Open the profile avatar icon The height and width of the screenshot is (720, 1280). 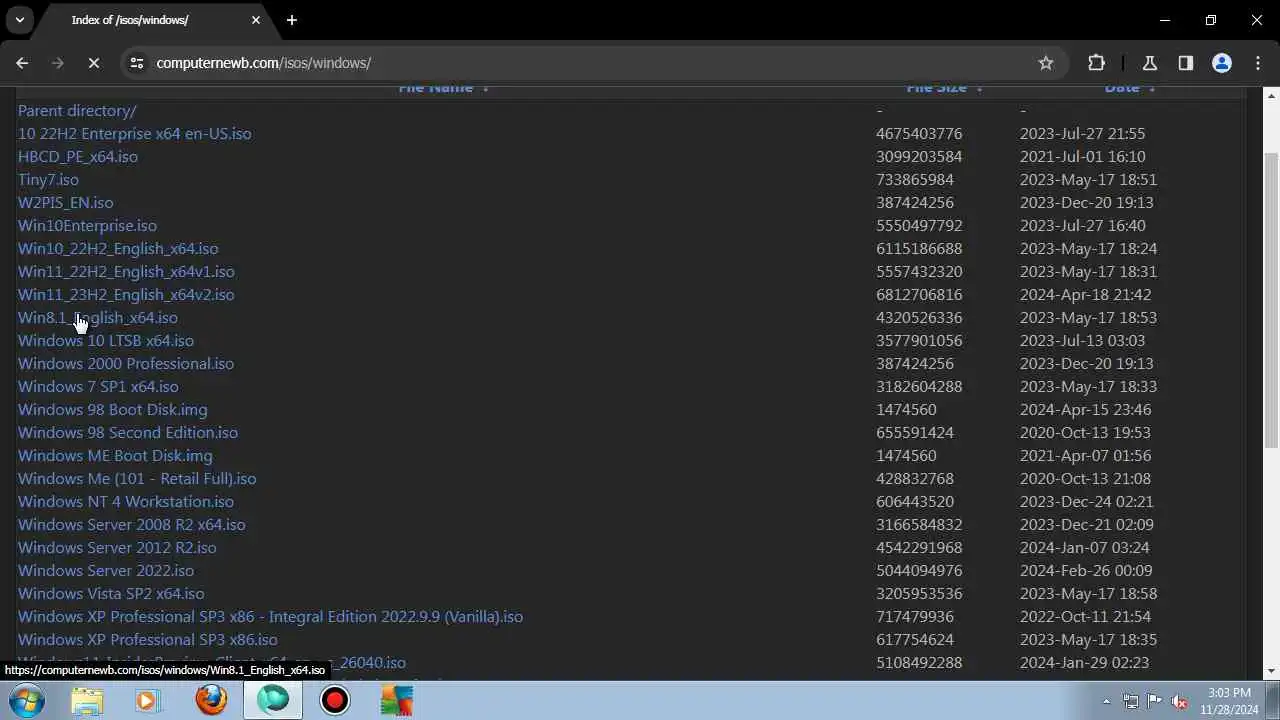pos(1222,63)
